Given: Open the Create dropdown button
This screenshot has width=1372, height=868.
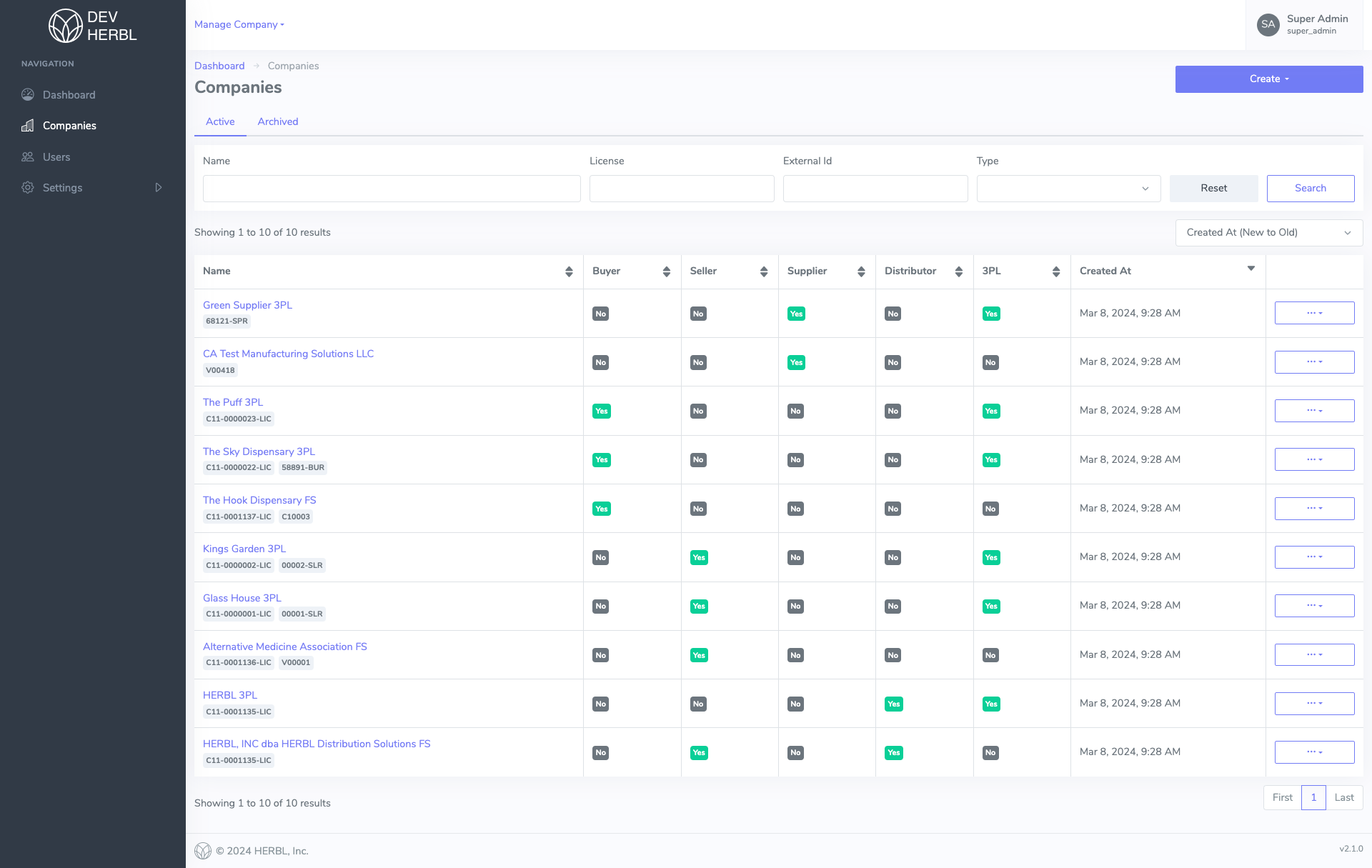Looking at the screenshot, I should pyautogui.click(x=1269, y=79).
